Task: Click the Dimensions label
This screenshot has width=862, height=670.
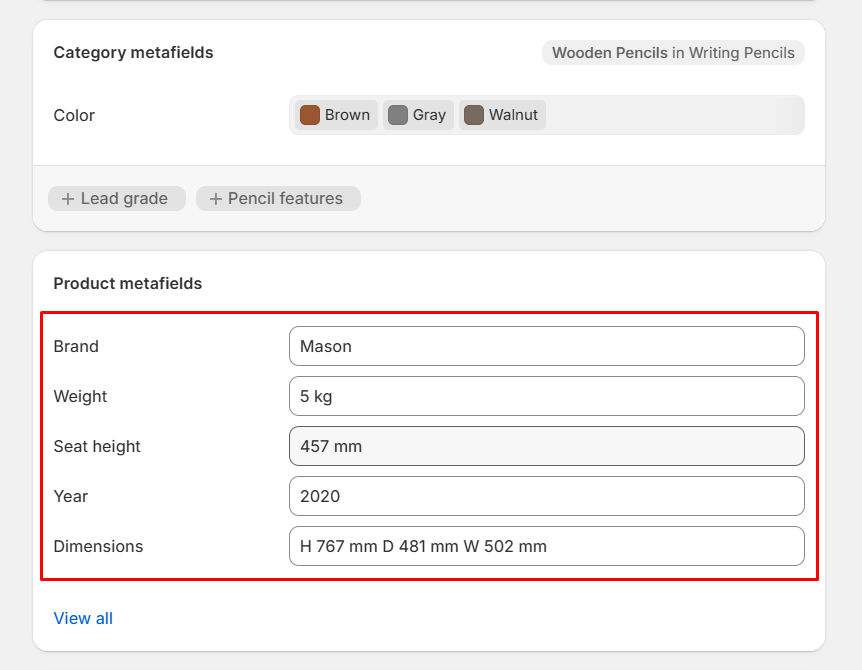Action: click(x=98, y=546)
